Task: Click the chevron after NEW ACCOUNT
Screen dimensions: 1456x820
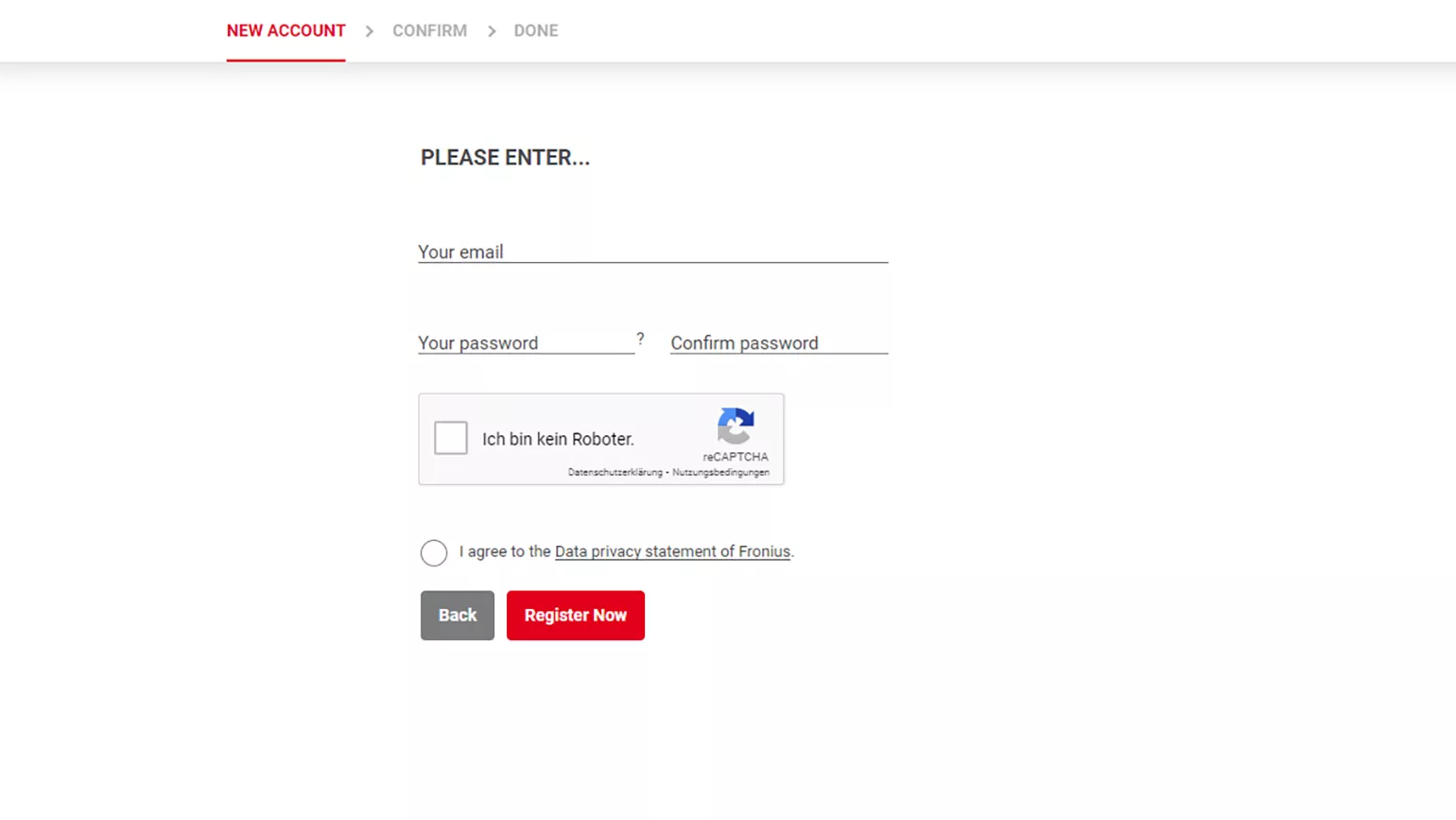Action: 370,31
